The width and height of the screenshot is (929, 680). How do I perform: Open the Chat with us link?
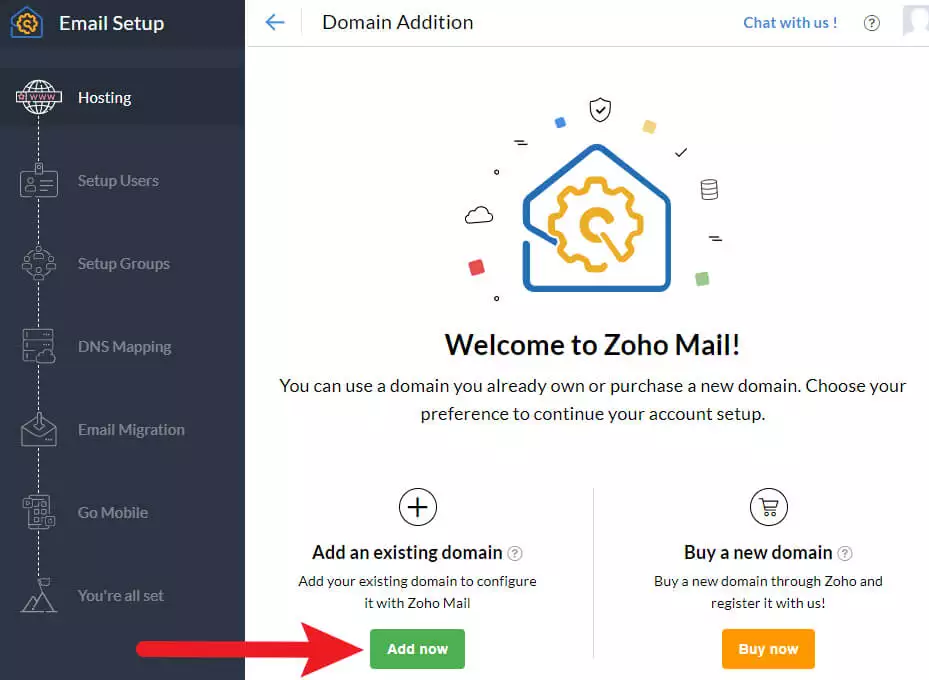tap(789, 22)
